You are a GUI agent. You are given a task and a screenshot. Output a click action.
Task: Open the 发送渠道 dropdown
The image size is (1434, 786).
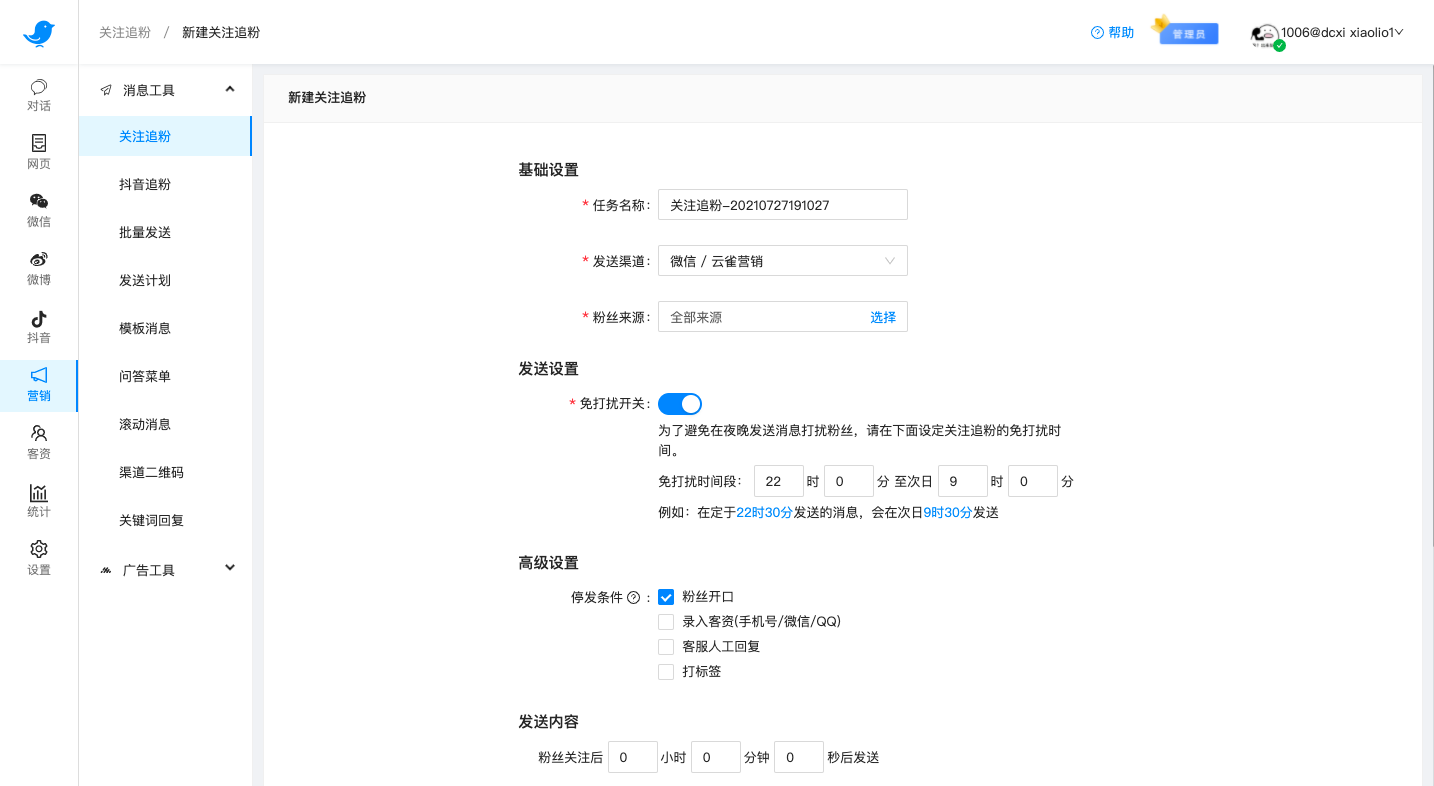tap(782, 260)
